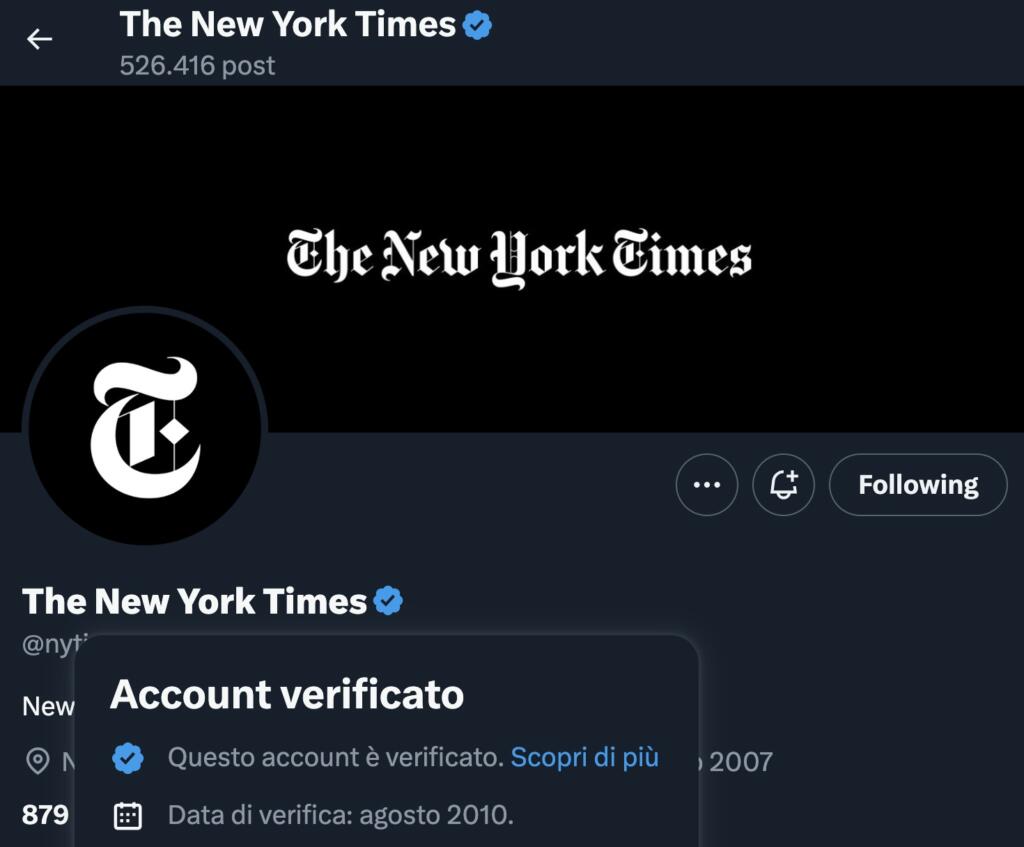The width and height of the screenshot is (1024, 847).
Task: Click the 879 following count
Action: [45, 815]
